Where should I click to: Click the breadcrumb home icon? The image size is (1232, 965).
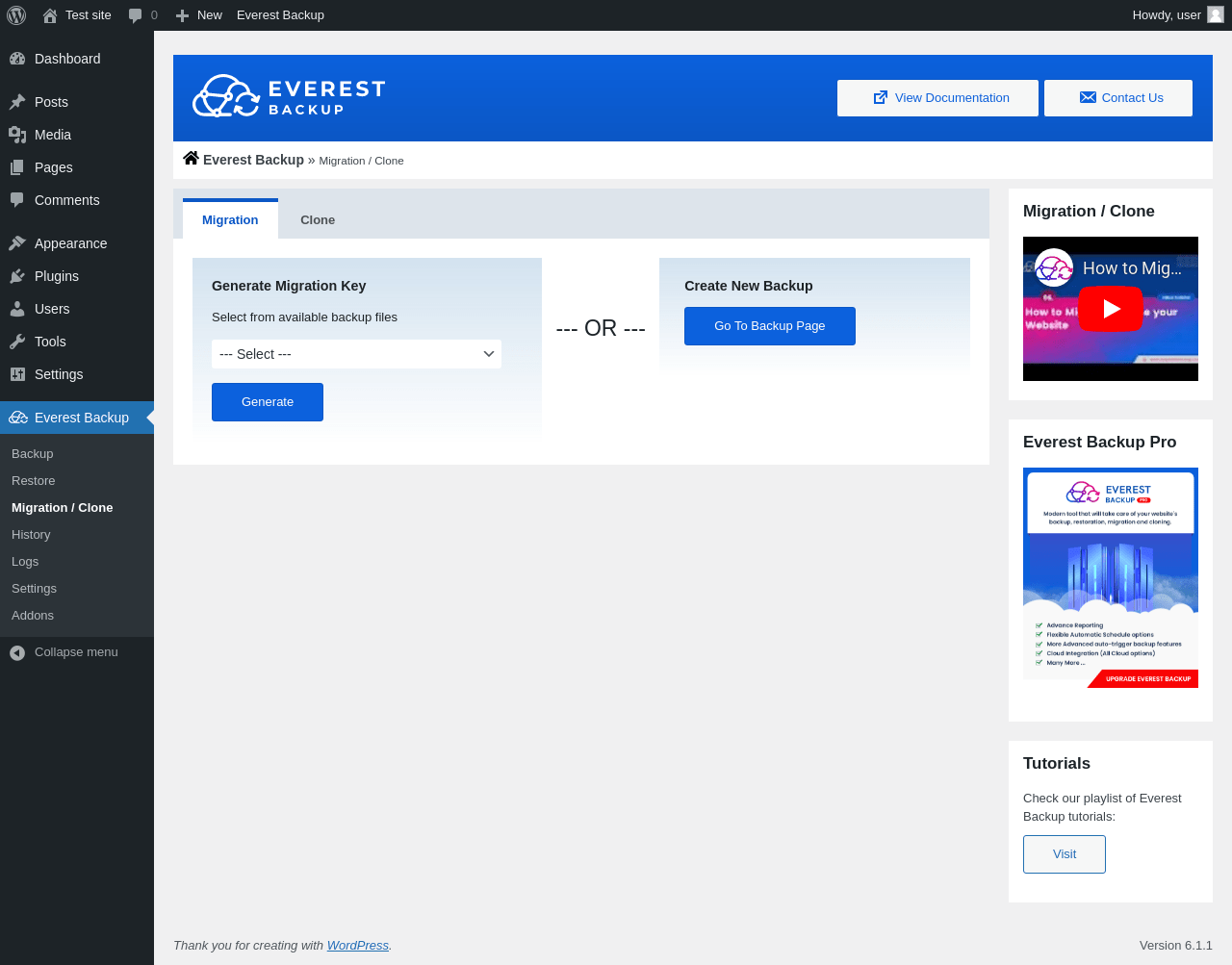point(191,158)
